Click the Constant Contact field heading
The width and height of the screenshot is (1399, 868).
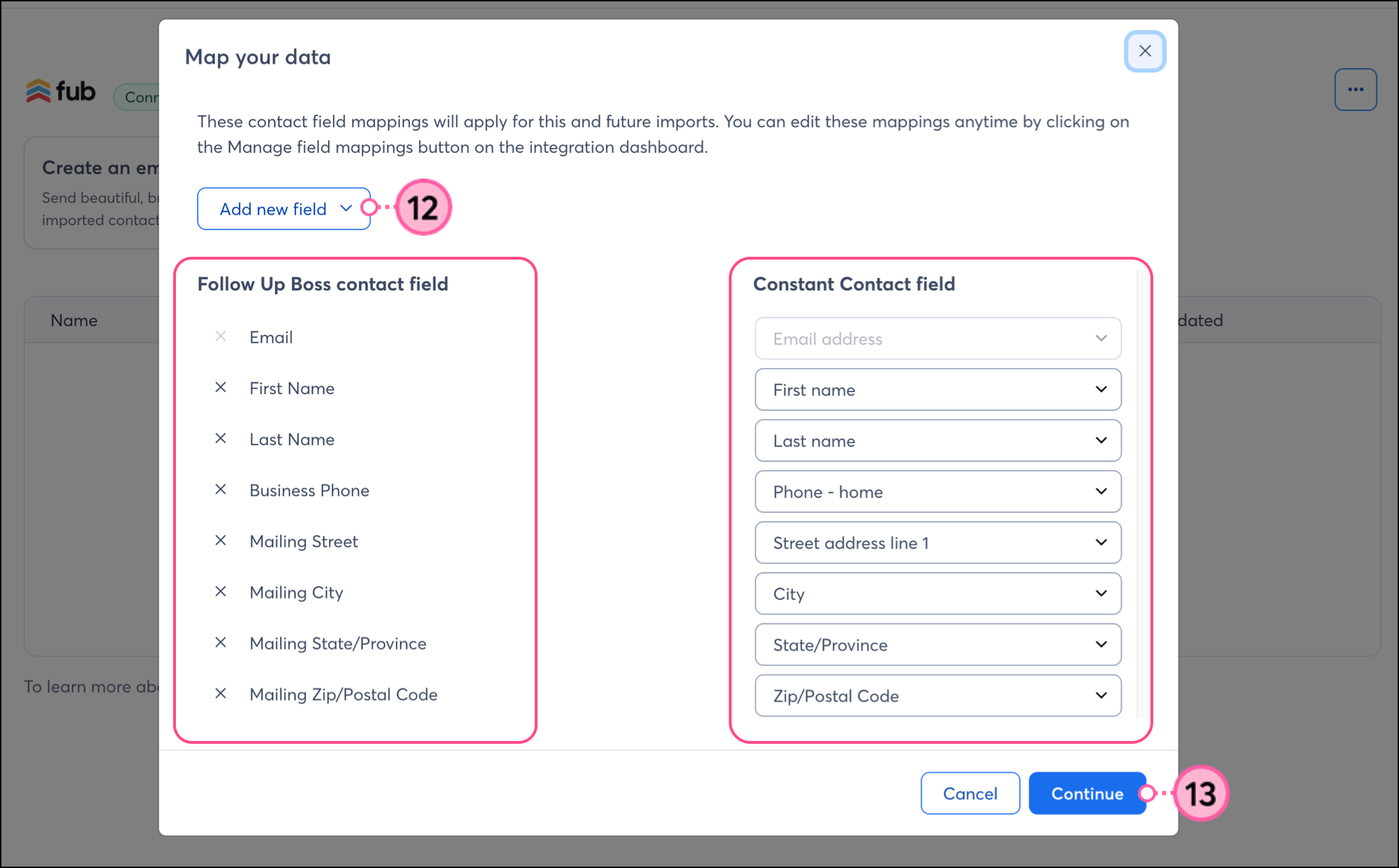pos(854,284)
